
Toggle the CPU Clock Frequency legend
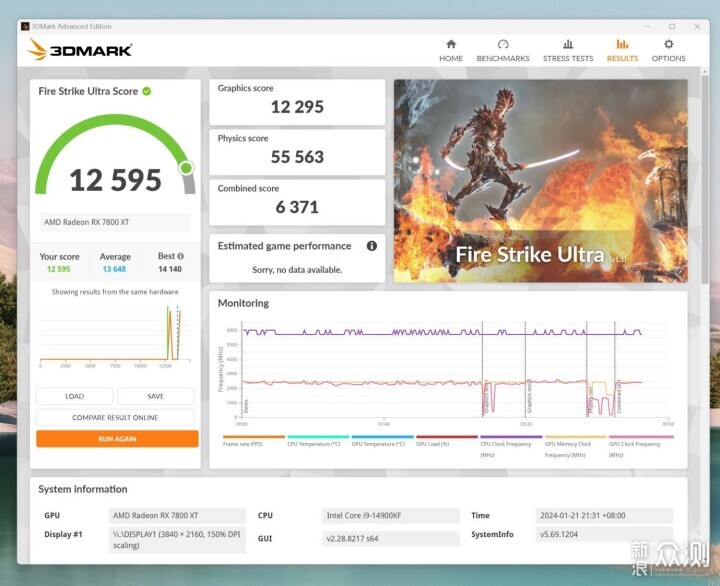tap(511, 447)
